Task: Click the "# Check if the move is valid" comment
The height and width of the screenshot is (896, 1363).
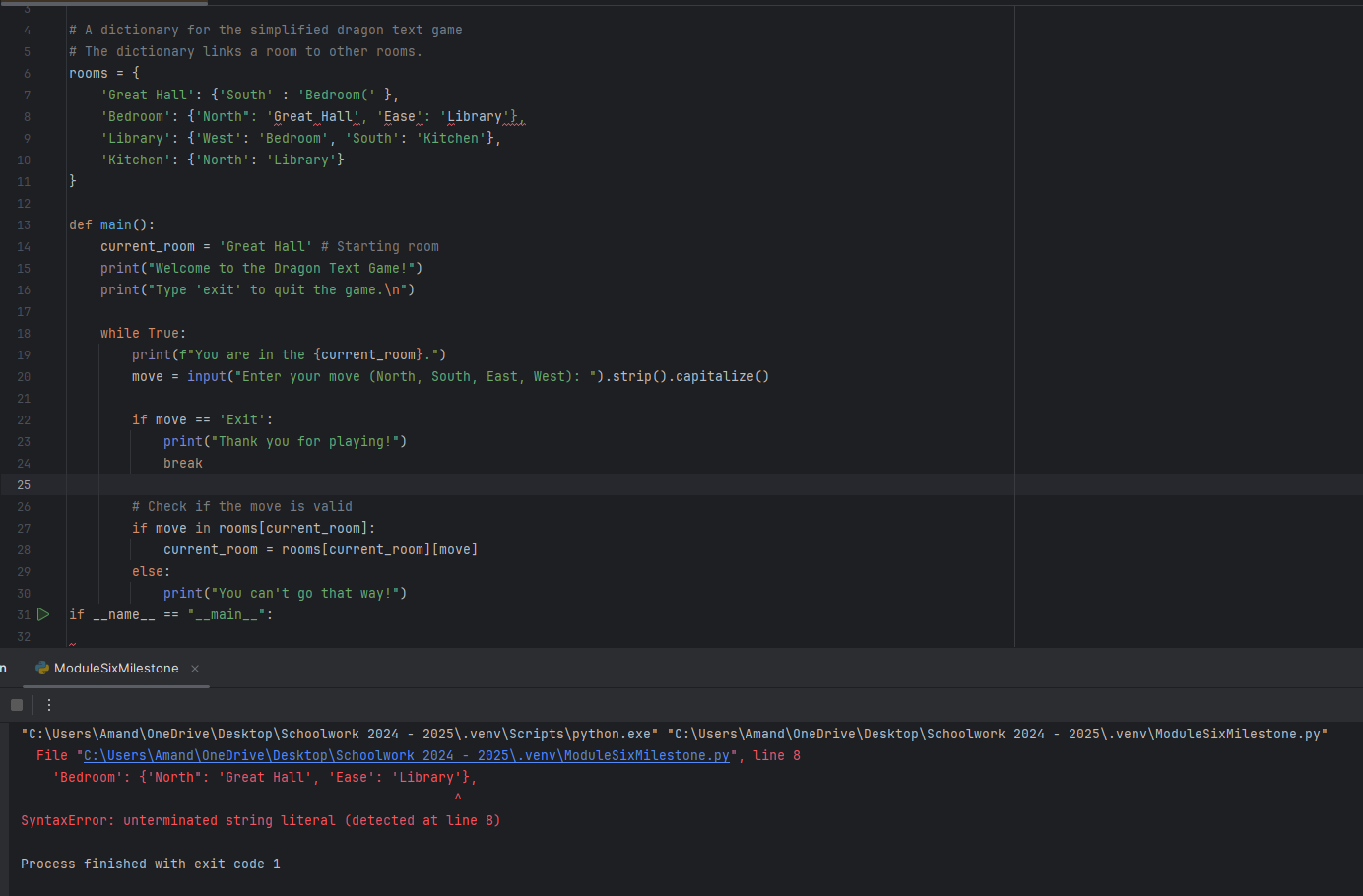Action: (x=242, y=507)
